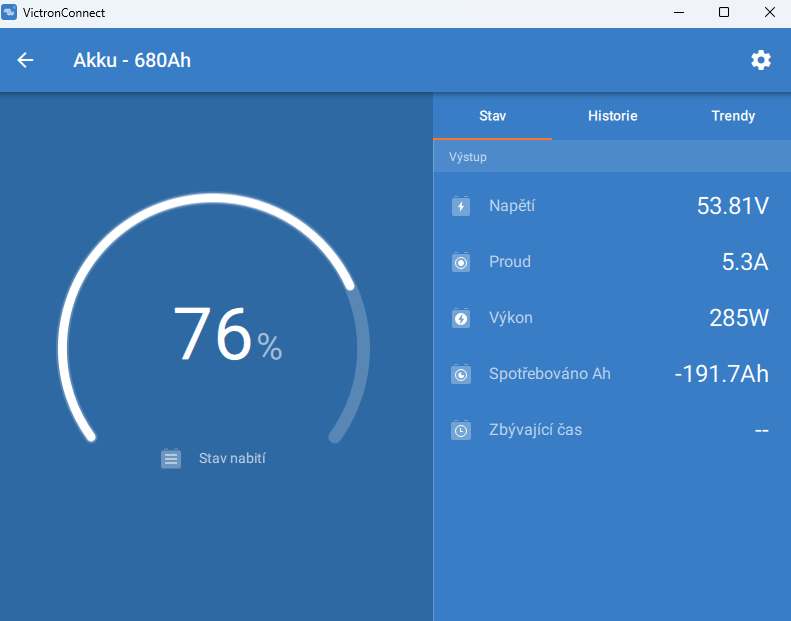Select the Trendy tab

733,116
